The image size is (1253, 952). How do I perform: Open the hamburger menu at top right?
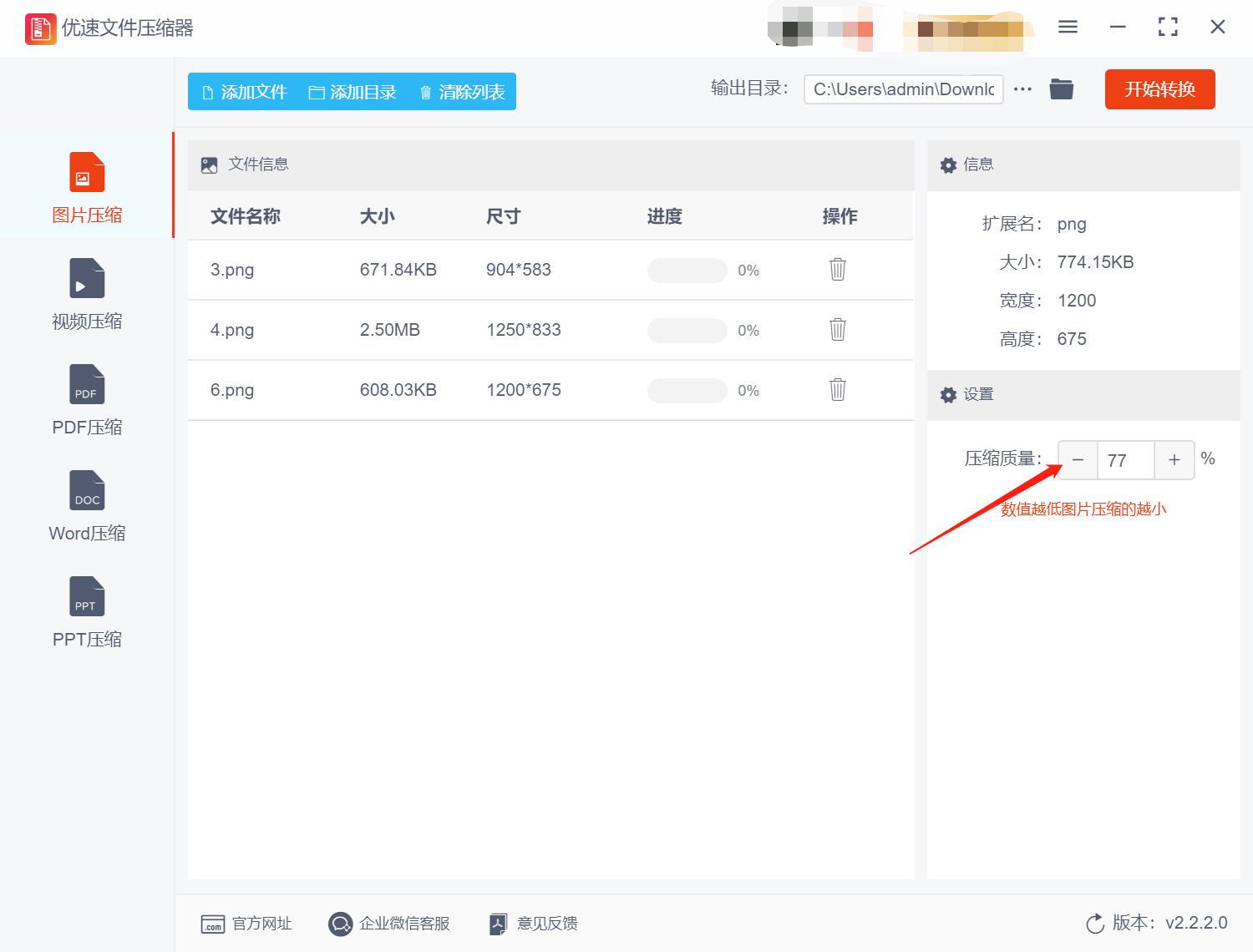[x=1068, y=27]
